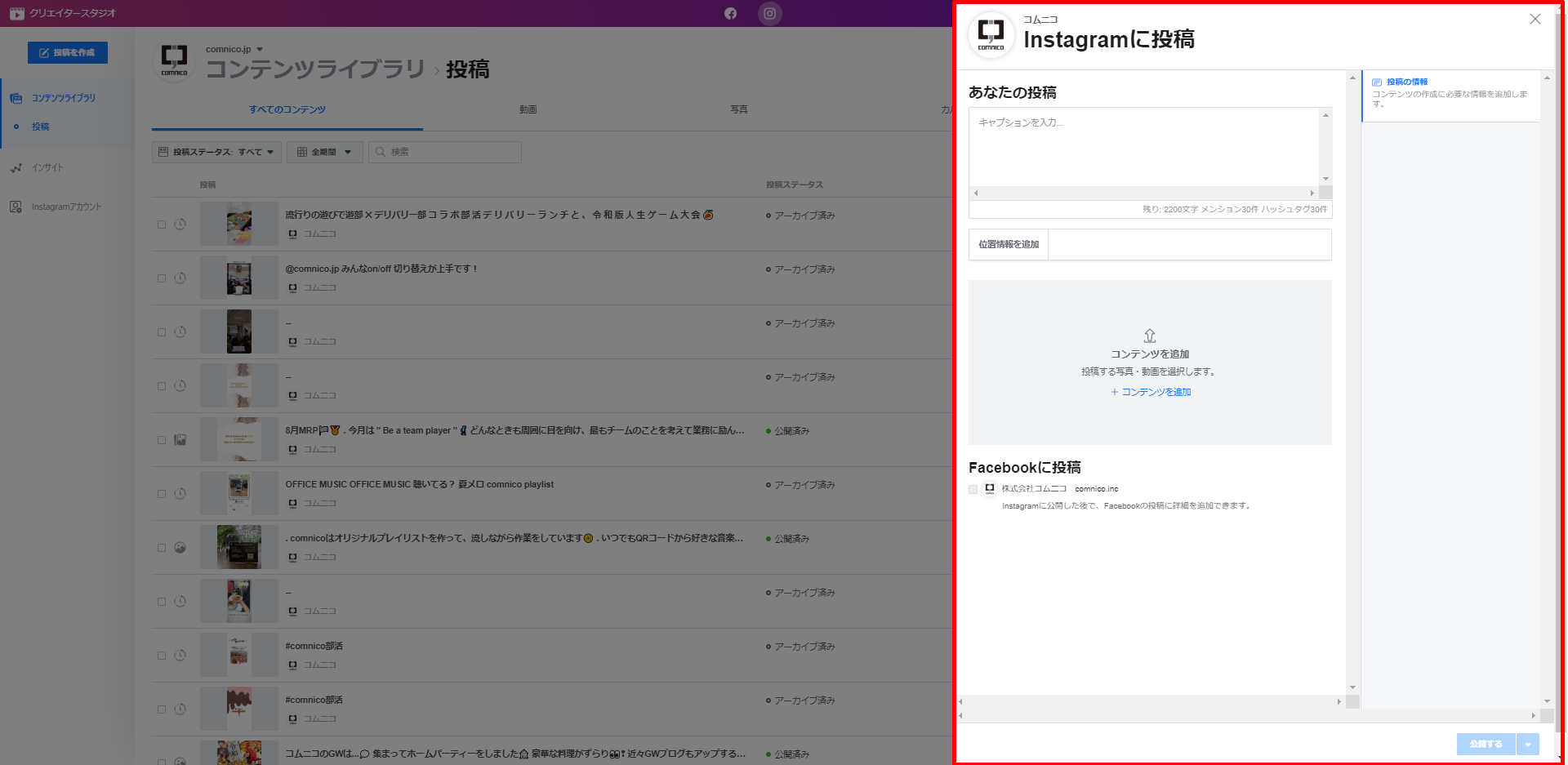The image size is (1568, 765).
Task: Check the second #comnico部活 post checkbox
Action: [x=162, y=709]
